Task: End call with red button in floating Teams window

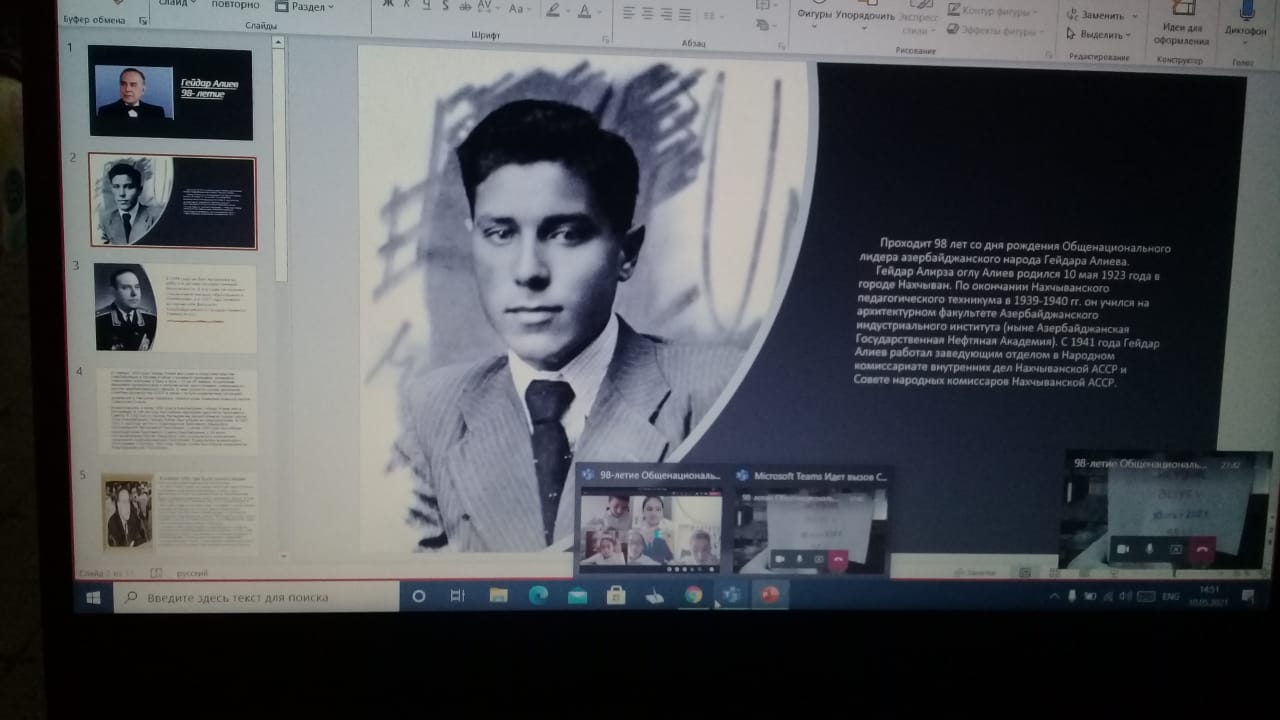Action: 1201,548
